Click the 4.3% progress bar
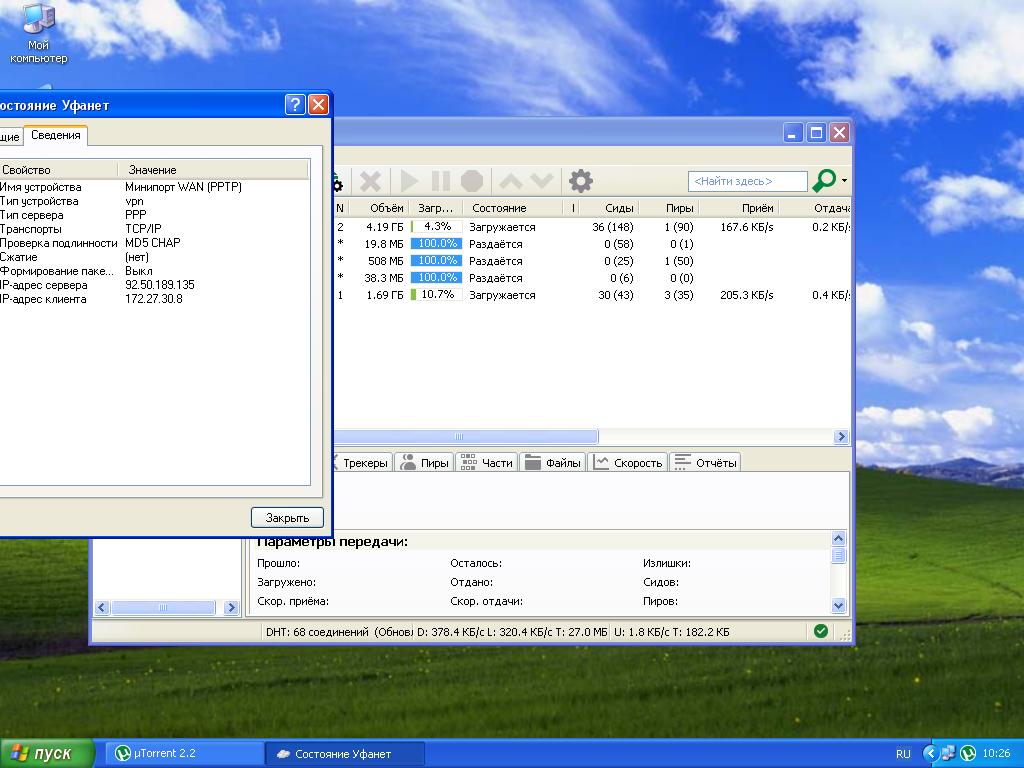The height and width of the screenshot is (768, 1024). [x=436, y=227]
